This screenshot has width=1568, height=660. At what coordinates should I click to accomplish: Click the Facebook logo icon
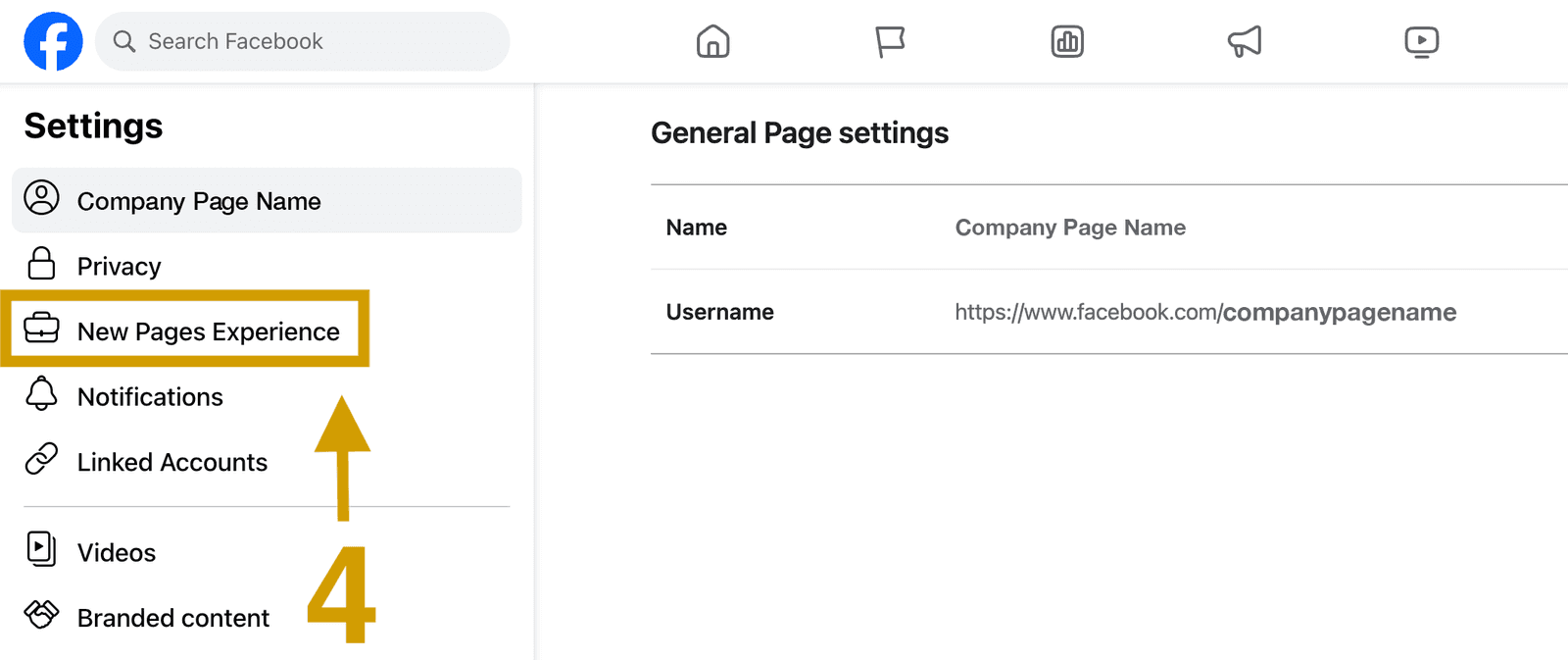tap(53, 41)
